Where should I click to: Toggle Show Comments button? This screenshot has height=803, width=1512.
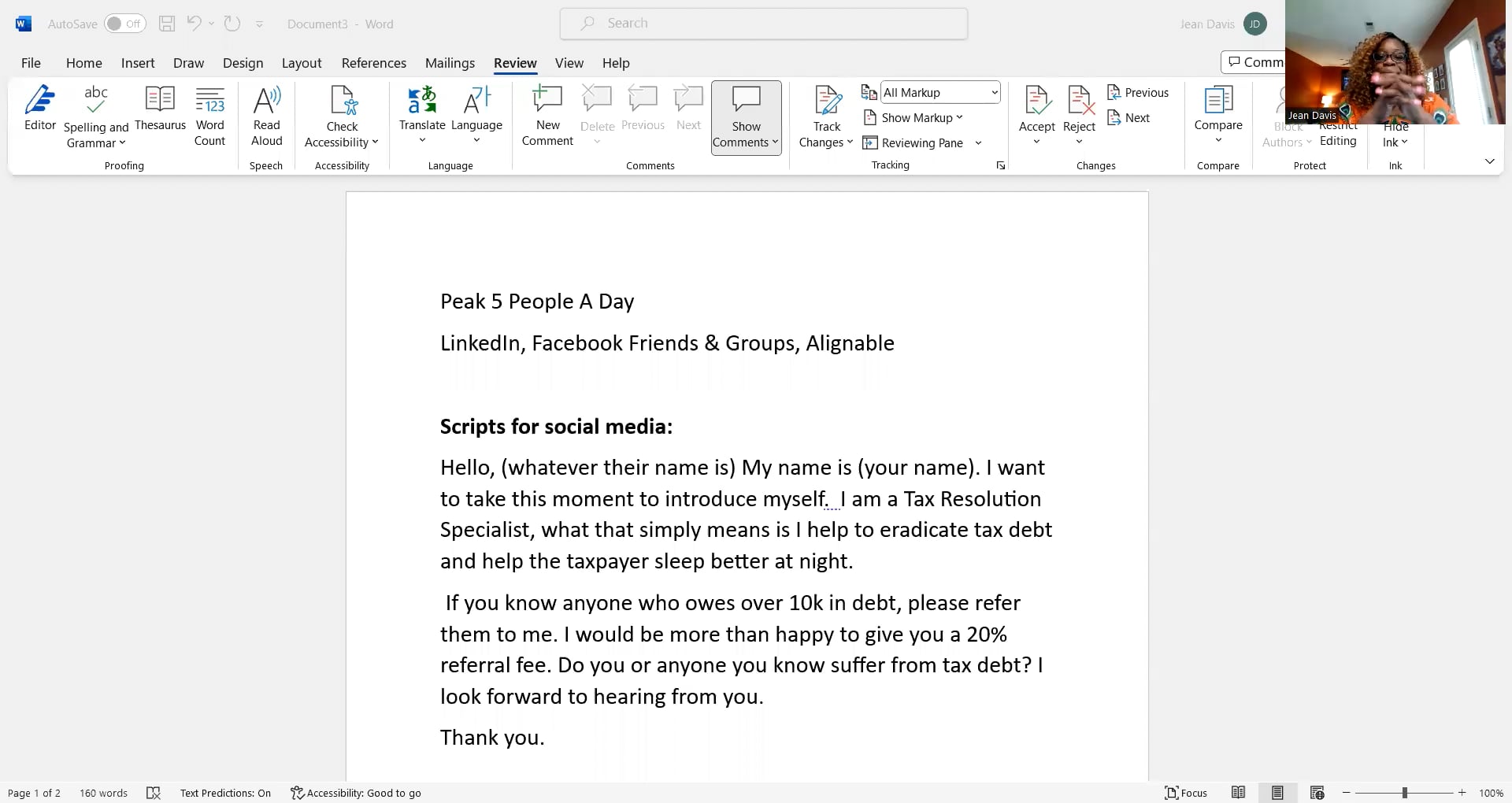746,118
